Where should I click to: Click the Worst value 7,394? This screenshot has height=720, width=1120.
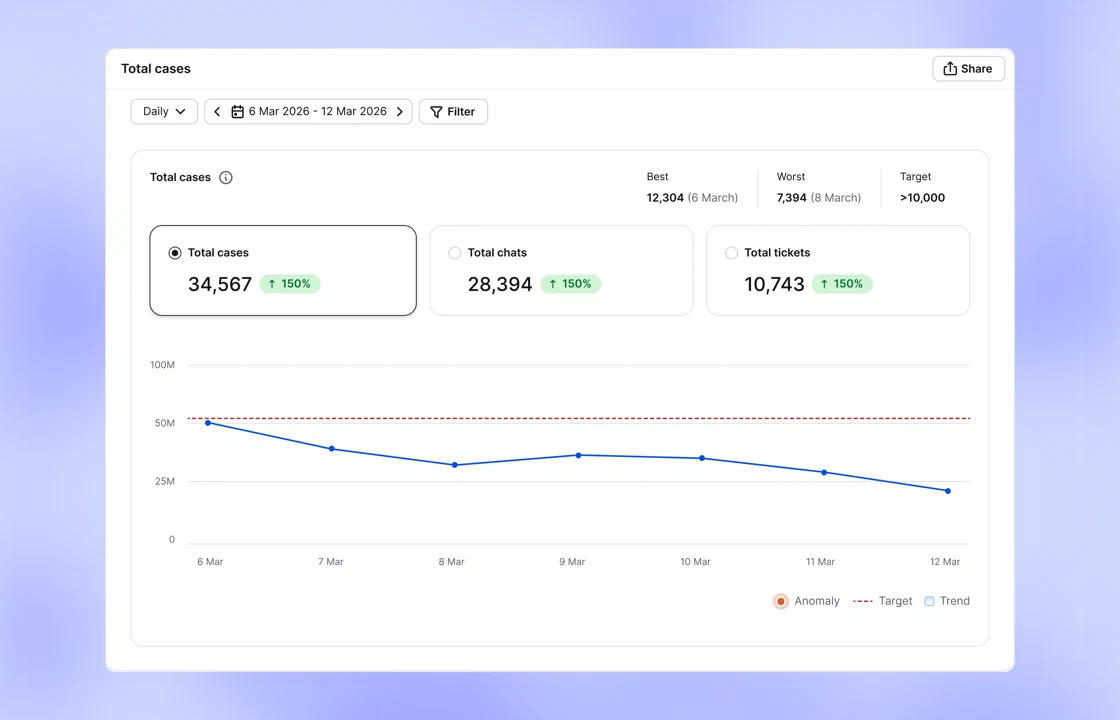click(791, 198)
